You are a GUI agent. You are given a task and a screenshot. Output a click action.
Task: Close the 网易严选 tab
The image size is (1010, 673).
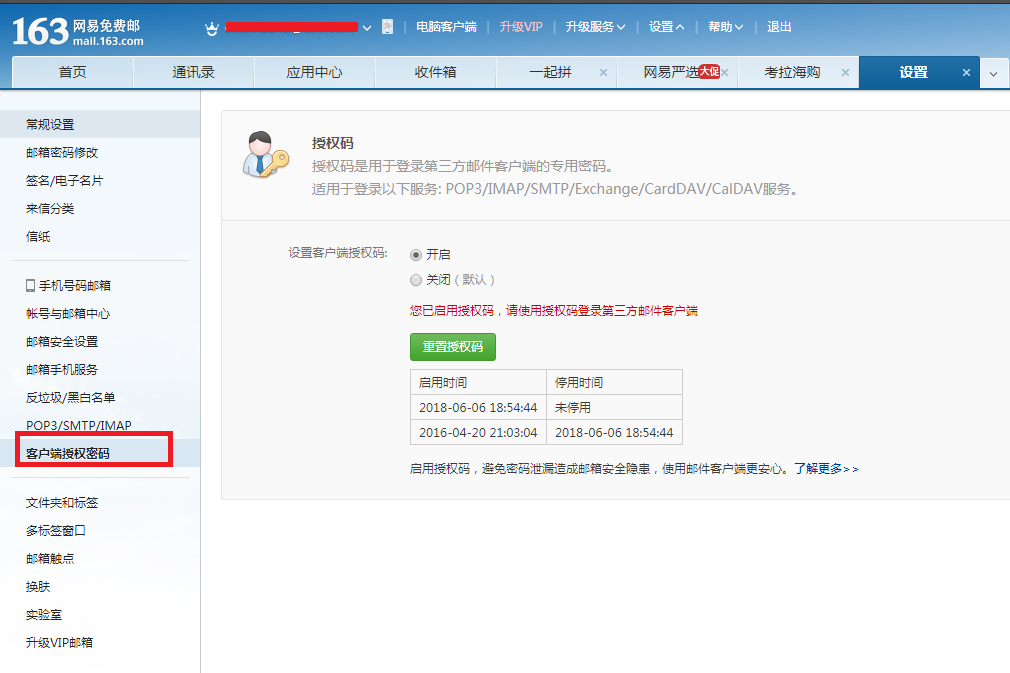click(725, 73)
